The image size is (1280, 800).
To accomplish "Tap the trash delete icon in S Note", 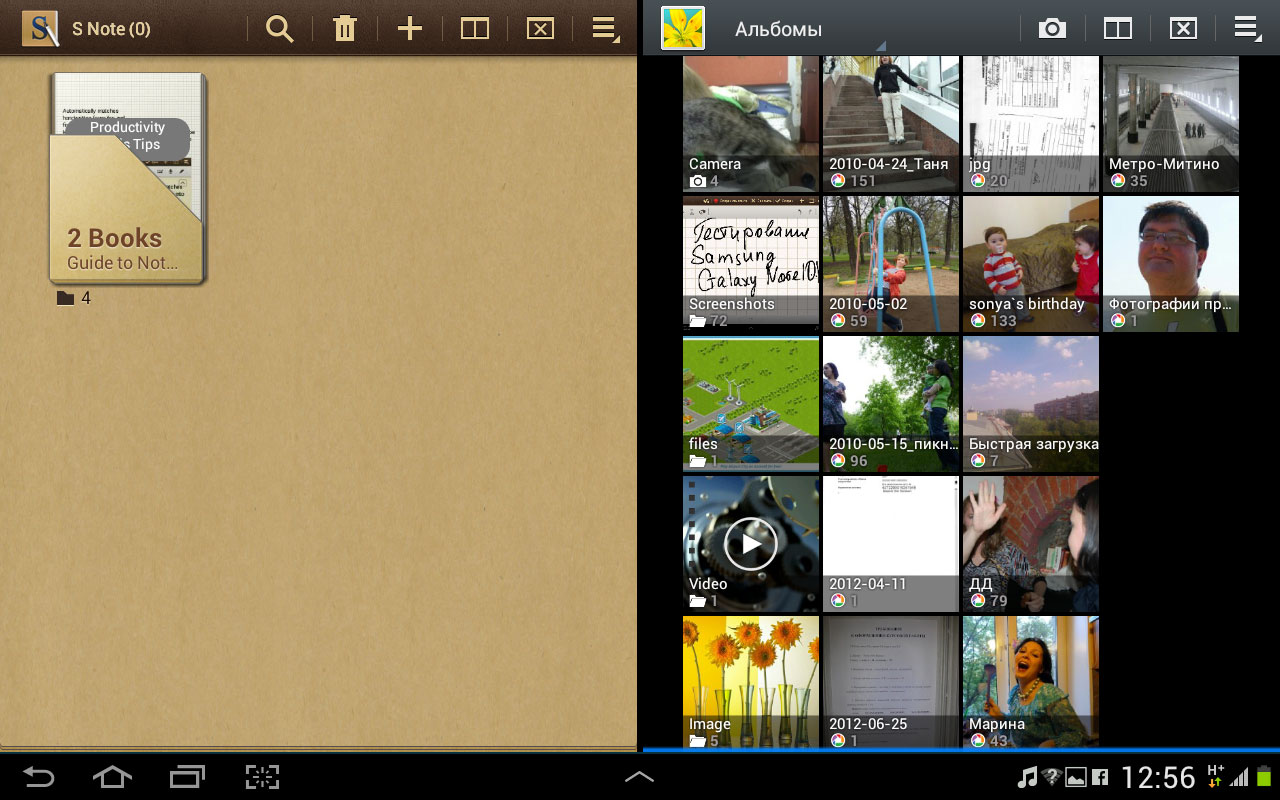I will pyautogui.click(x=345, y=29).
